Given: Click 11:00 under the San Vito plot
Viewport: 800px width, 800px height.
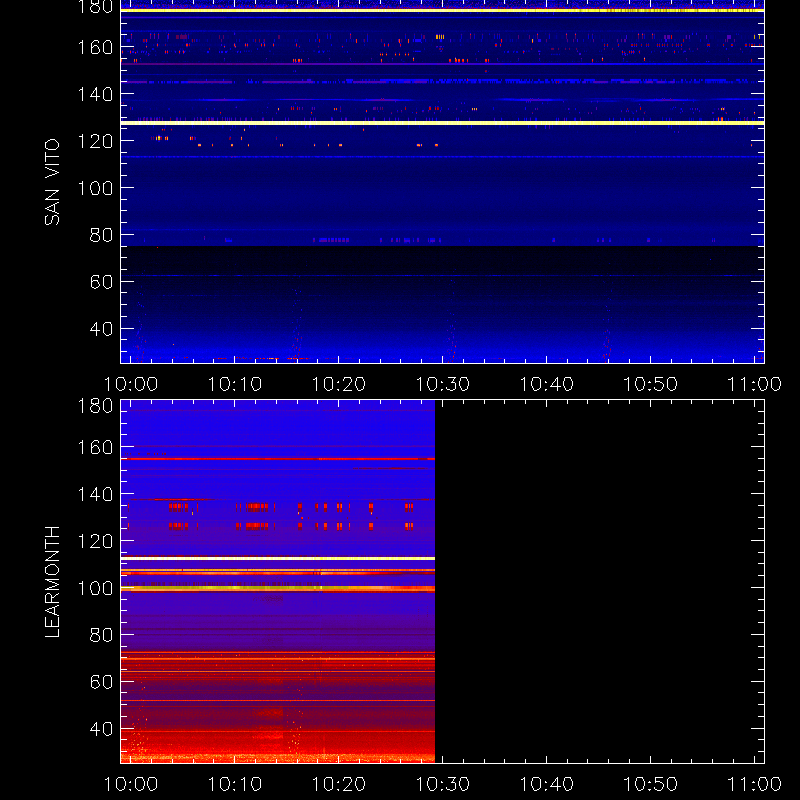Looking at the screenshot, I should click(x=754, y=384).
